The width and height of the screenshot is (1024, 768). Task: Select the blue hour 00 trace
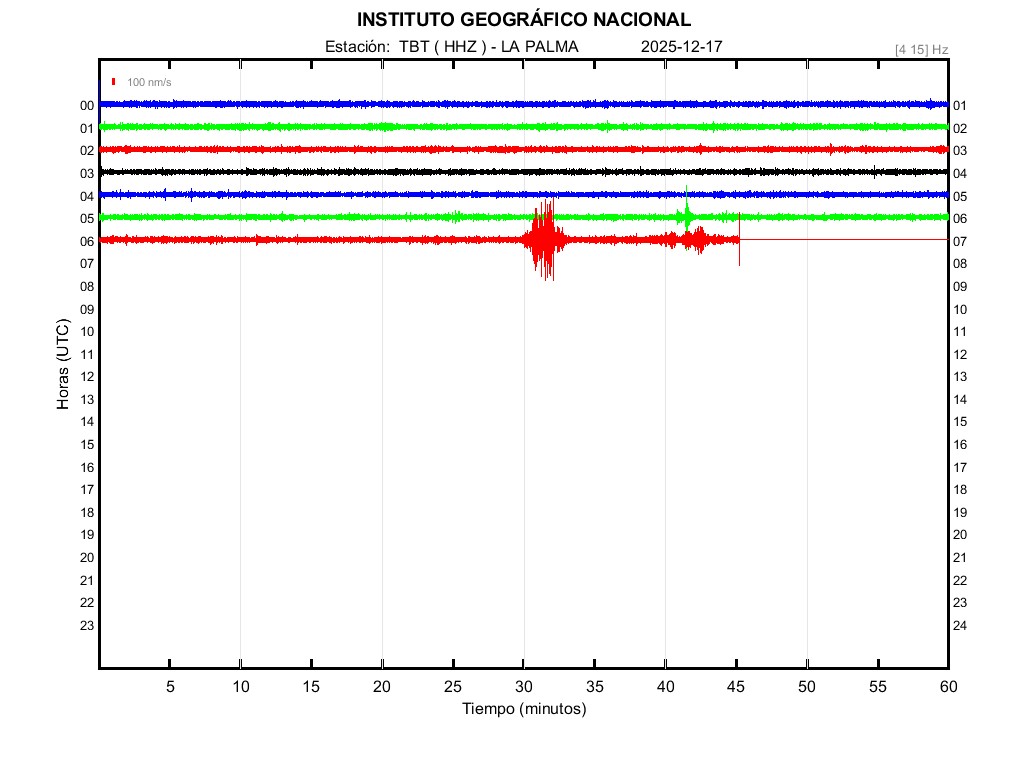(x=400, y=104)
